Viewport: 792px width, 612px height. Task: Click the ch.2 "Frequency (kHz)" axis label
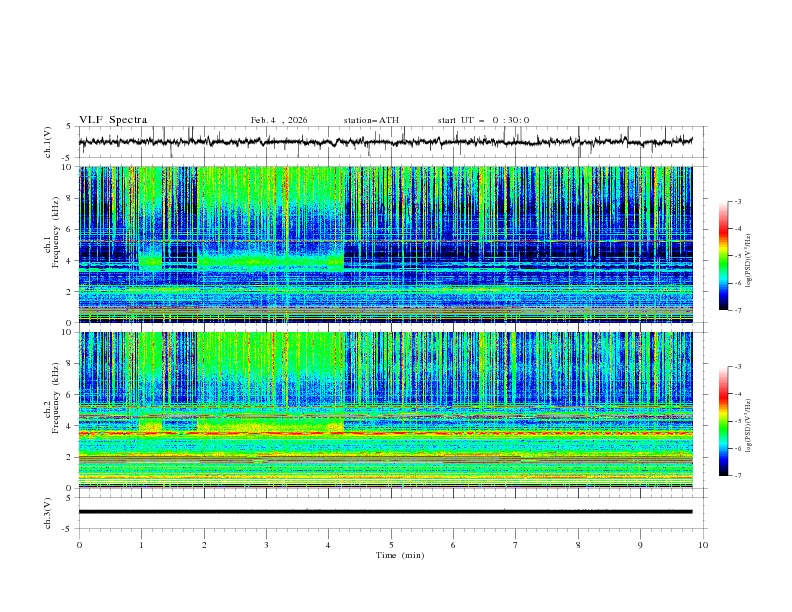56,398
